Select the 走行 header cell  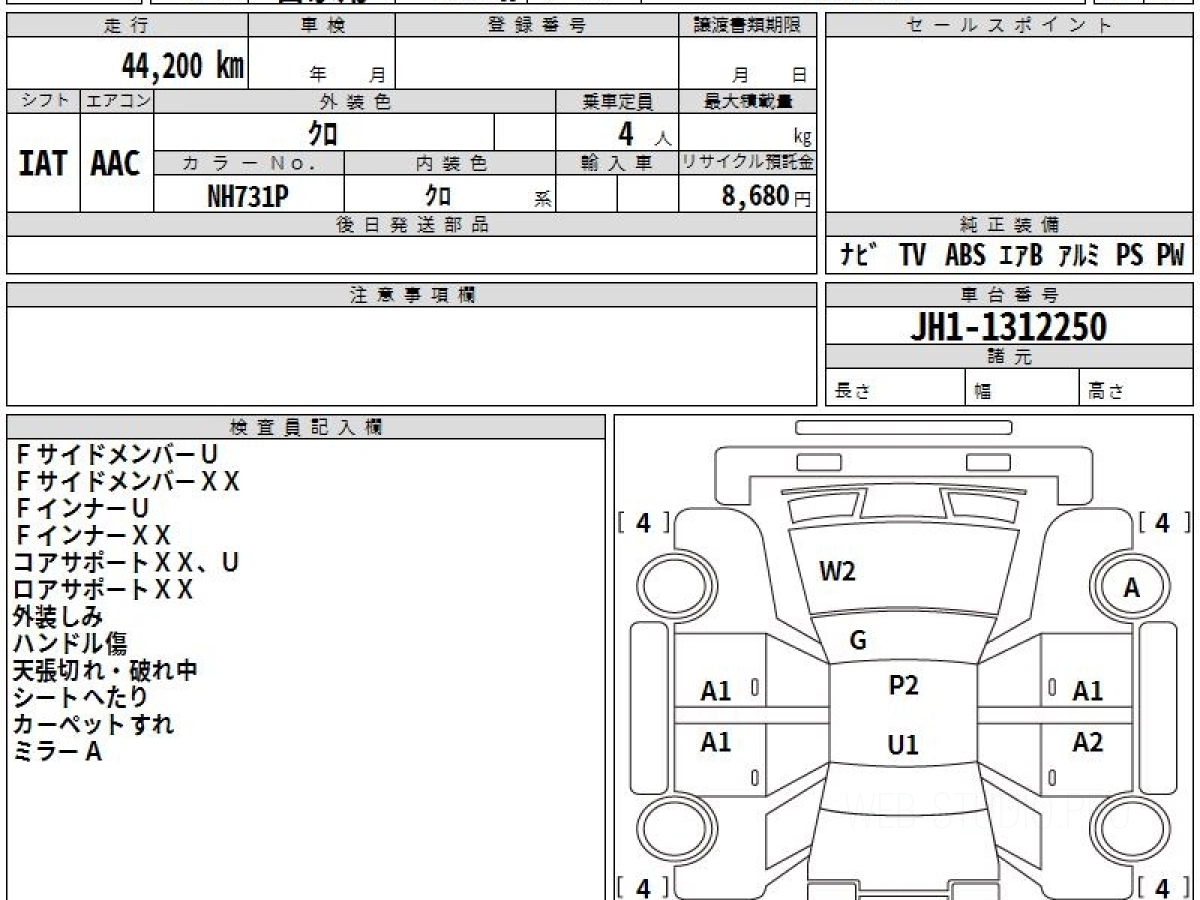tap(127, 26)
